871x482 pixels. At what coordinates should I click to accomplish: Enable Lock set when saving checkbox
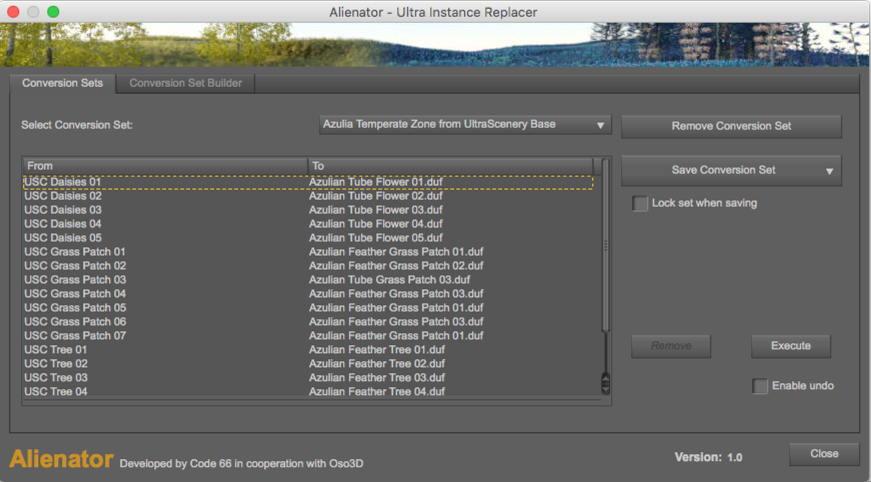click(x=640, y=203)
